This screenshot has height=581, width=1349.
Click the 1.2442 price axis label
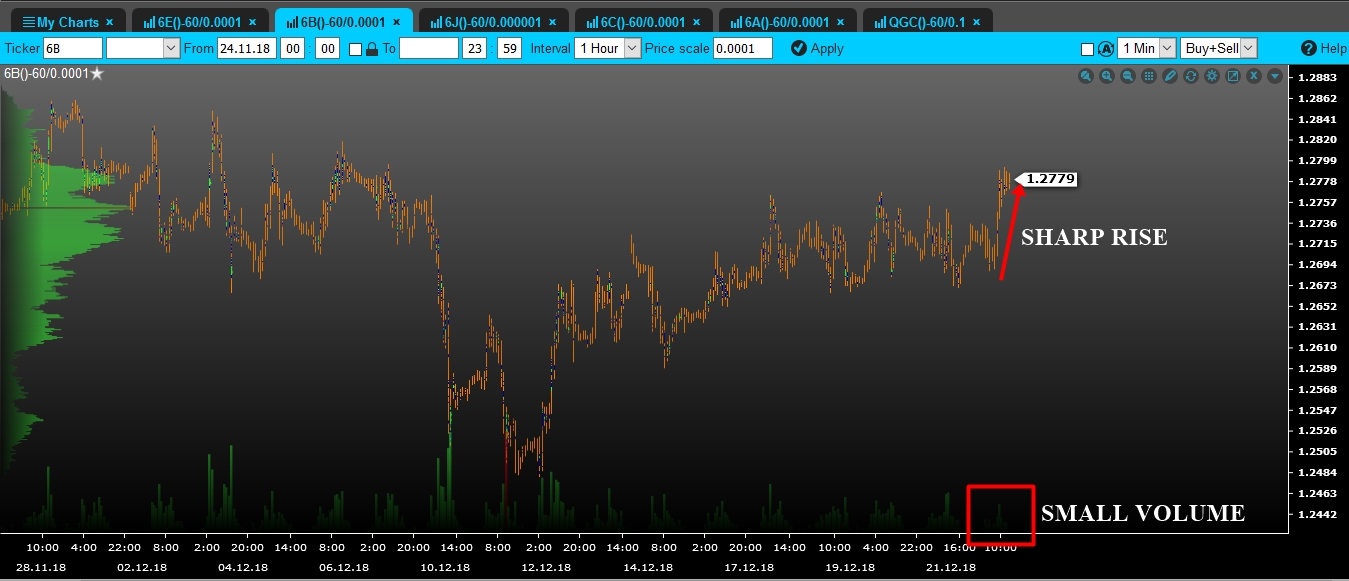(x=1317, y=514)
